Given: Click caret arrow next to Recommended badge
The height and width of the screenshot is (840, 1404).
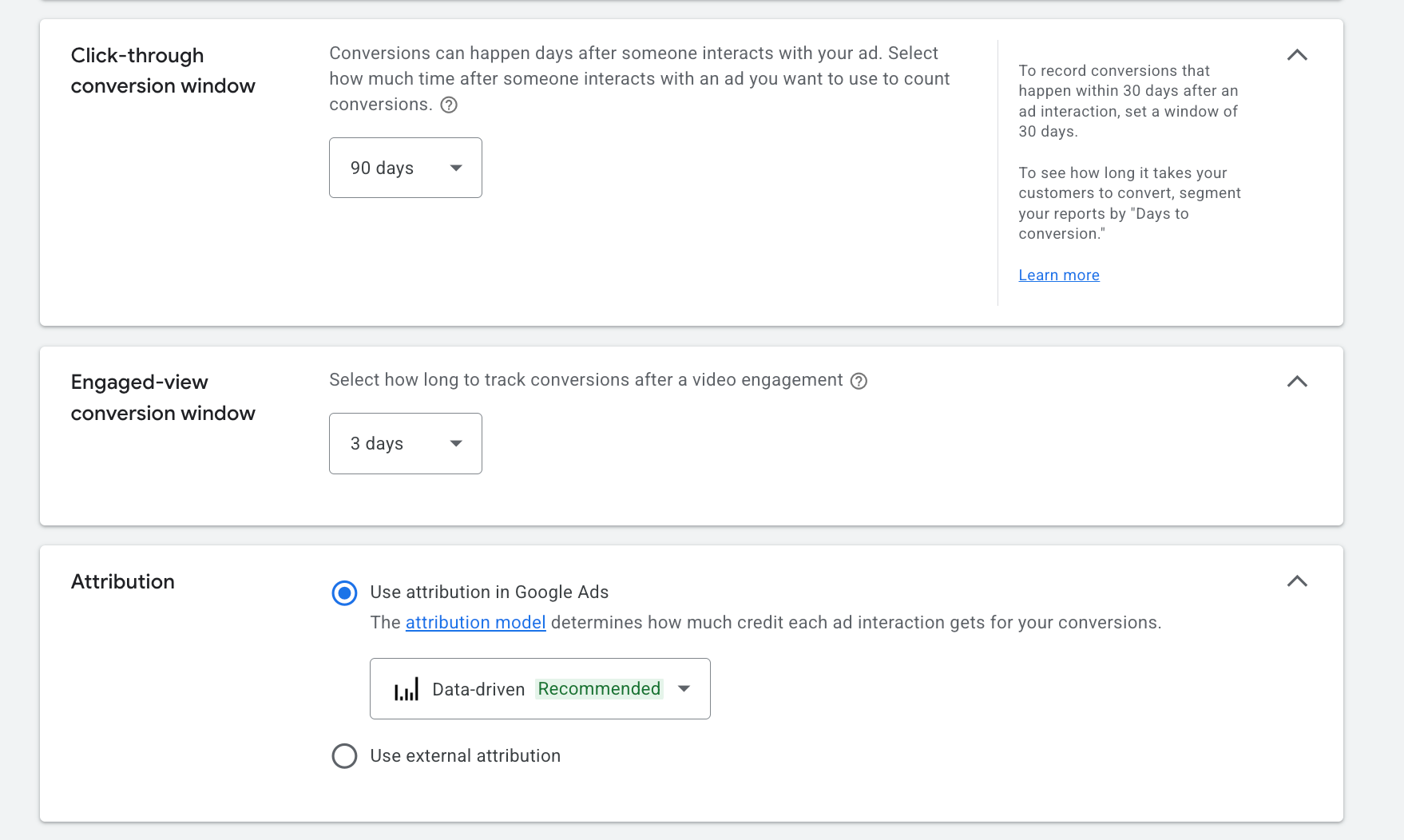Looking at the screenshot, I should click(684, 688).
